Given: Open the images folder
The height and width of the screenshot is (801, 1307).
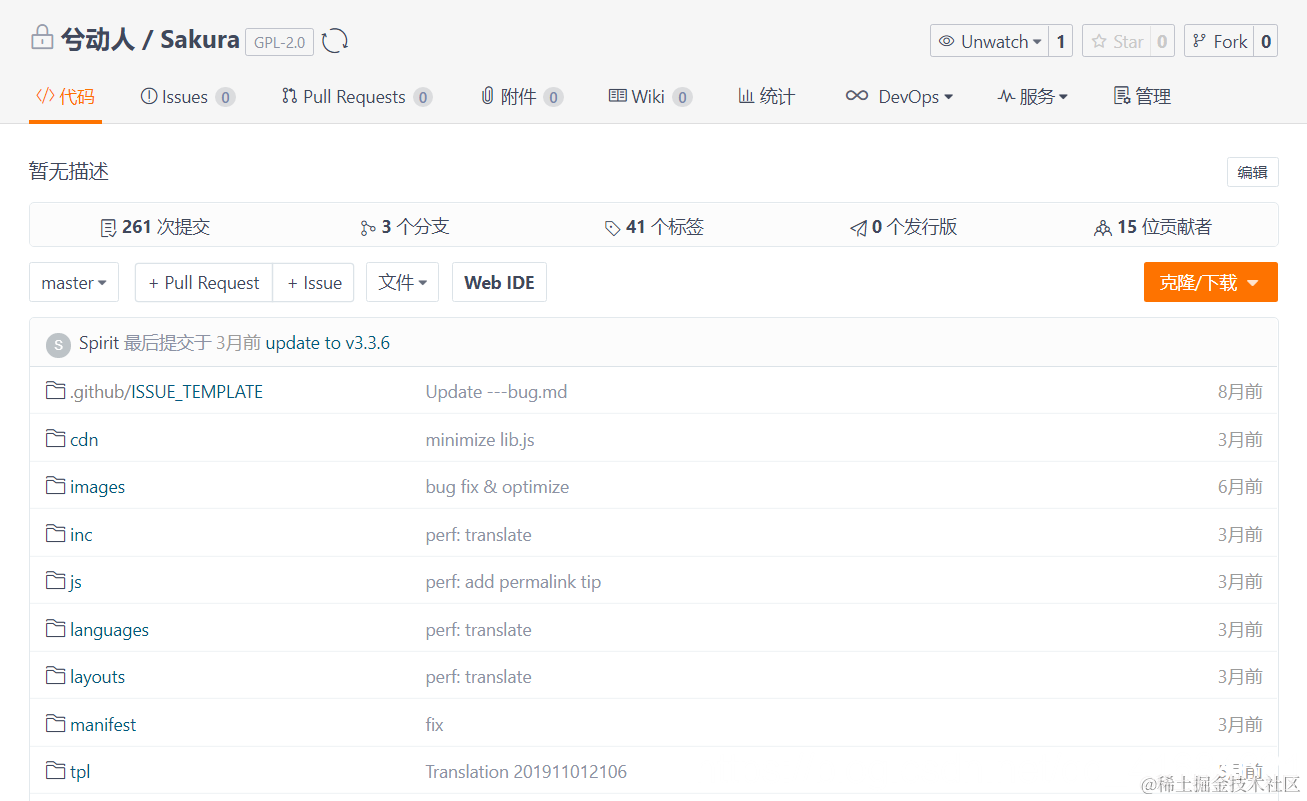Looking at the screenshot, I should tap(98, 487).
